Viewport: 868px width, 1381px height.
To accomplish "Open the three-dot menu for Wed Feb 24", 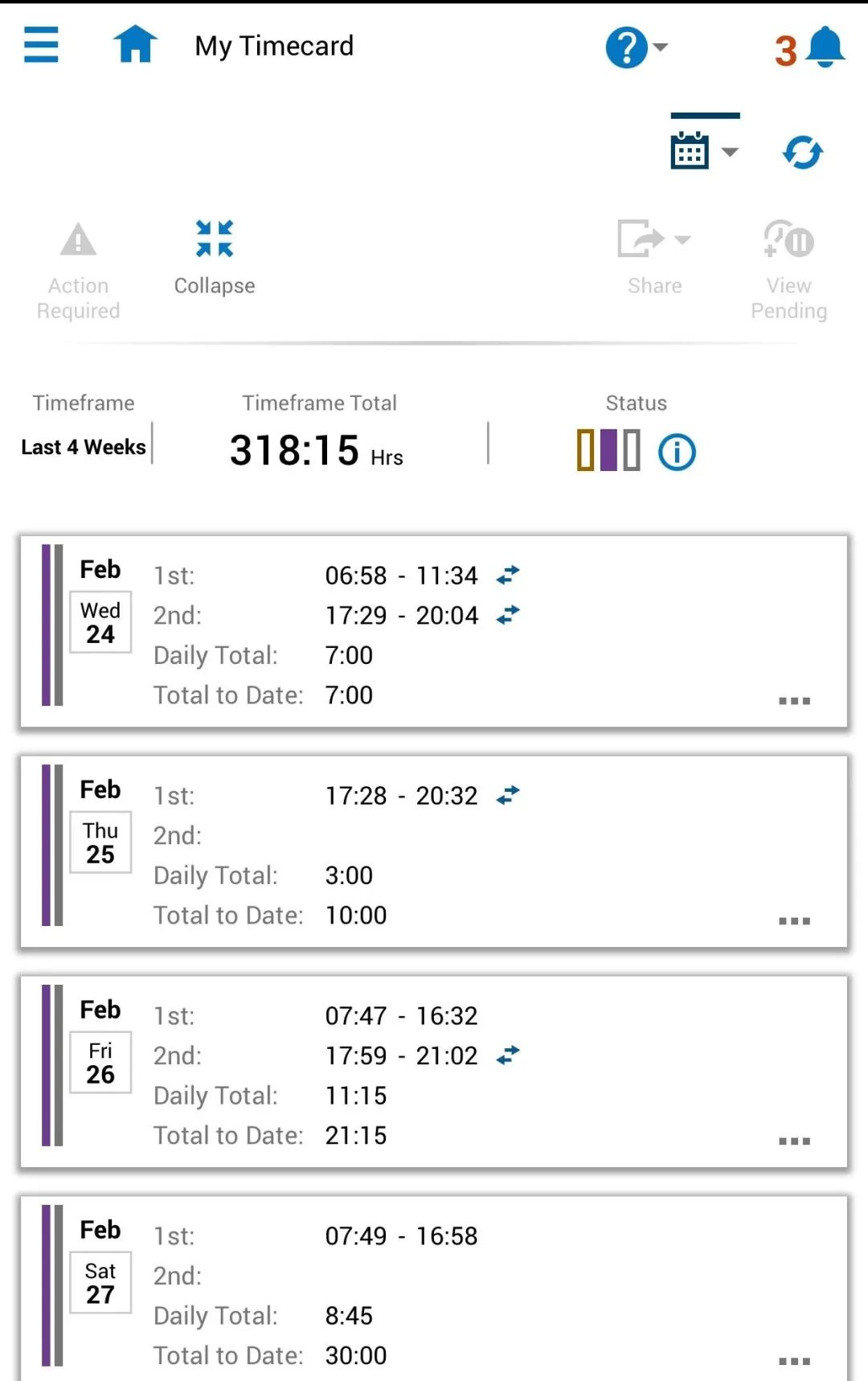I will coord(794,701).
